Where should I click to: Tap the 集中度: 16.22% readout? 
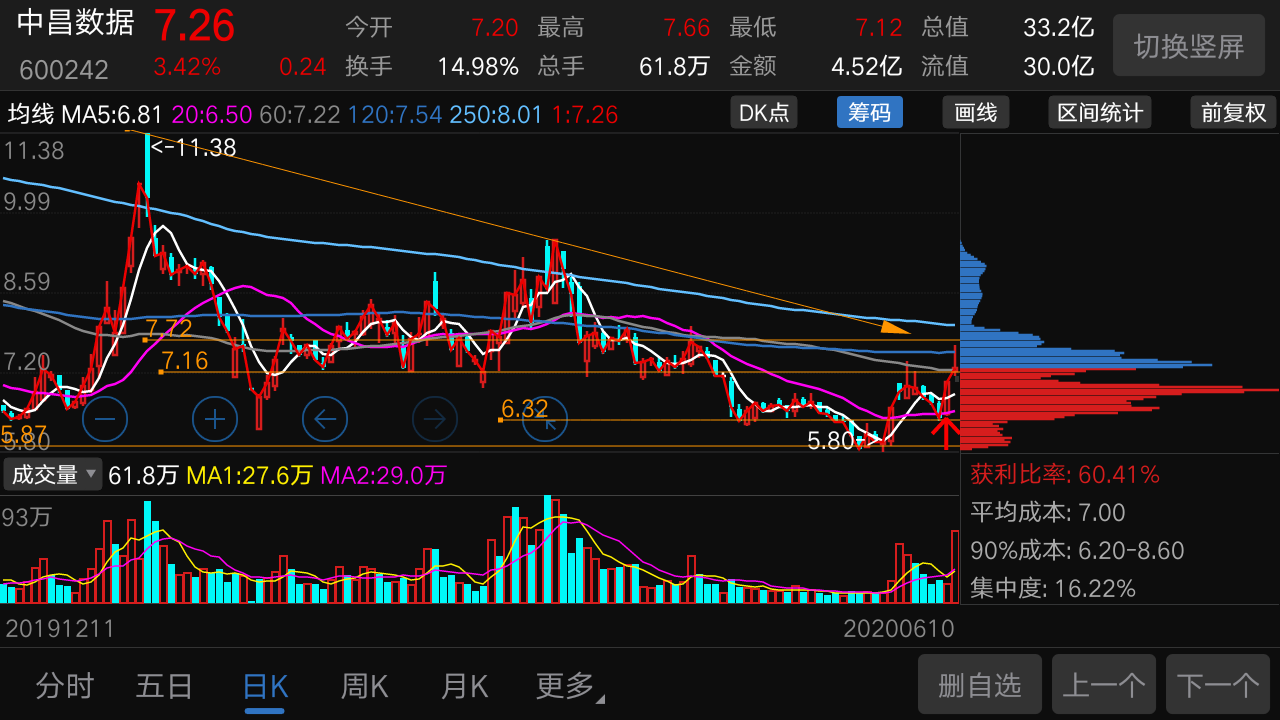click(1053, 588)
